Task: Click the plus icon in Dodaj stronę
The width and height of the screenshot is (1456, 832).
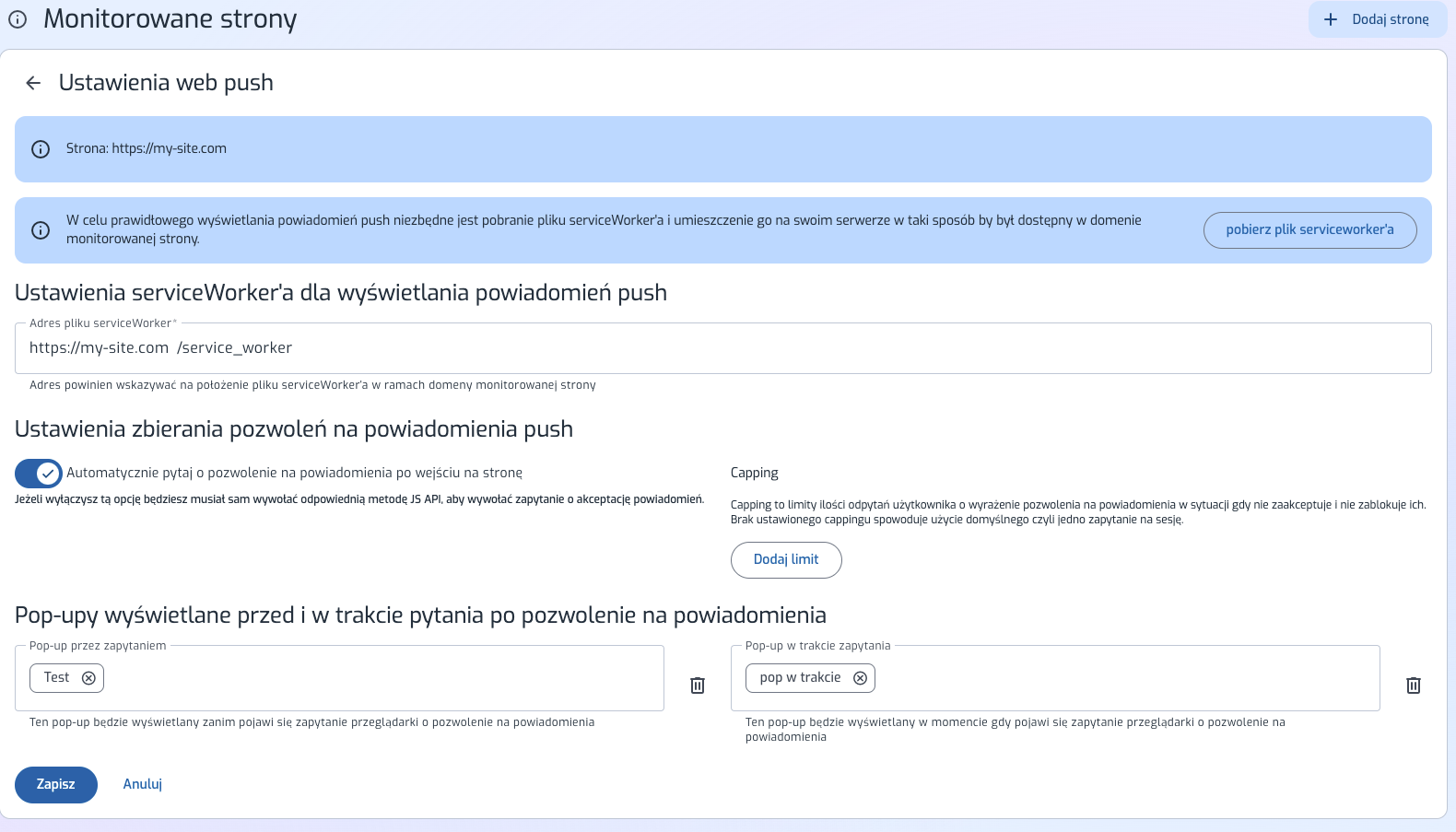Action: pos(1330,19)
